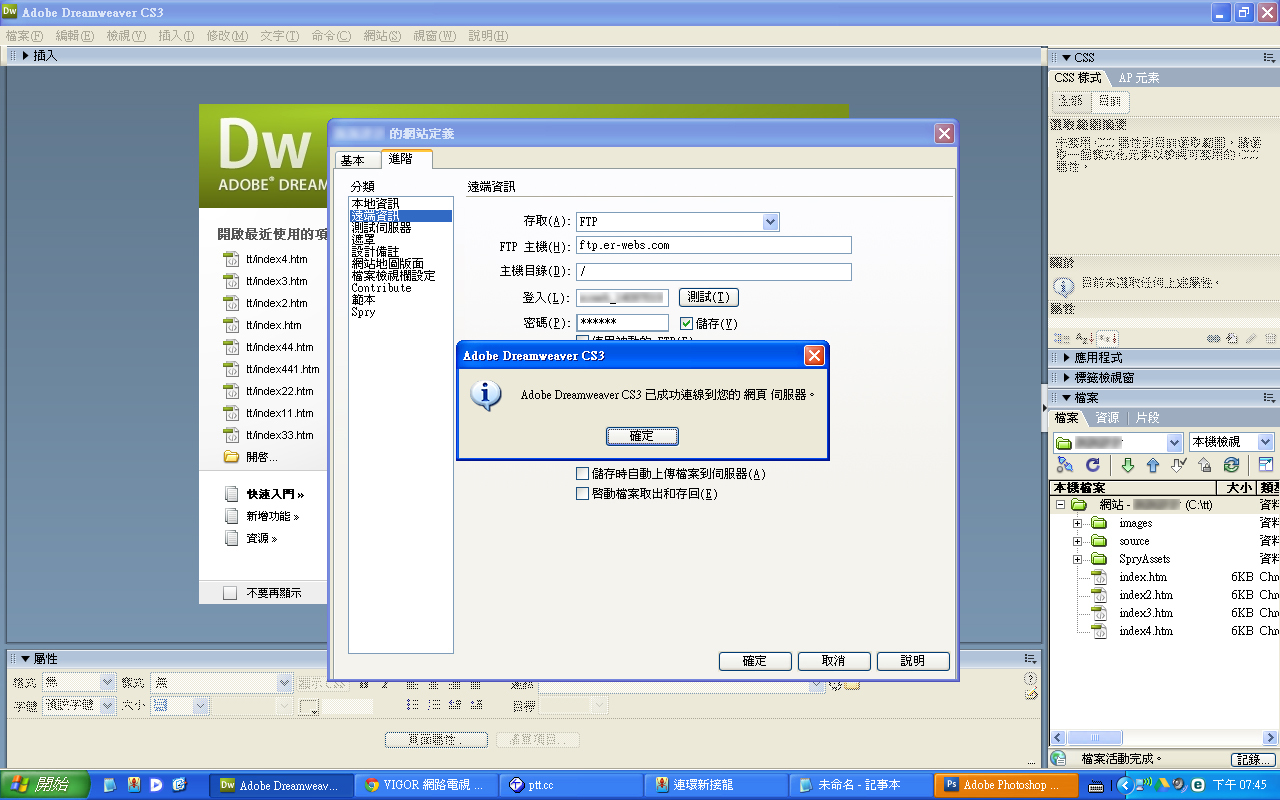Open recent file tt/index44.htm

(280, 347)
